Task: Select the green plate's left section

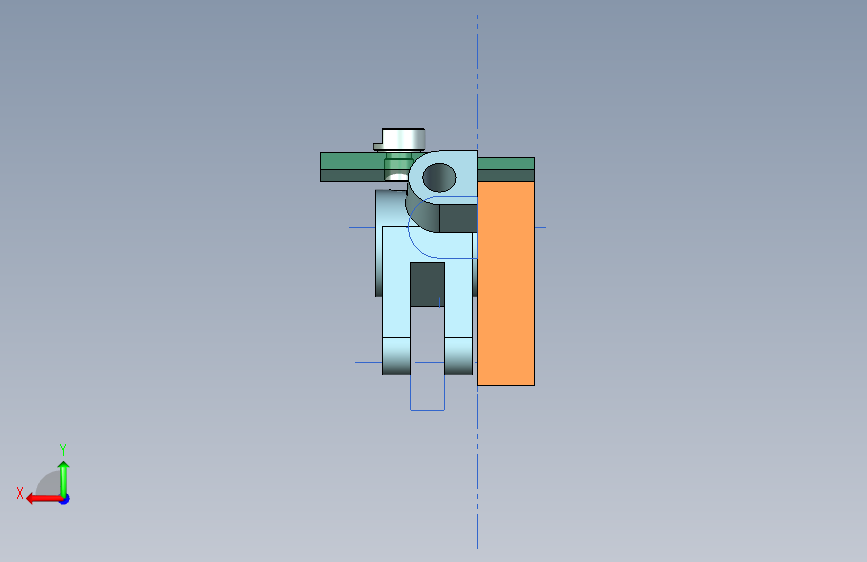Action: tap(352, 167)
